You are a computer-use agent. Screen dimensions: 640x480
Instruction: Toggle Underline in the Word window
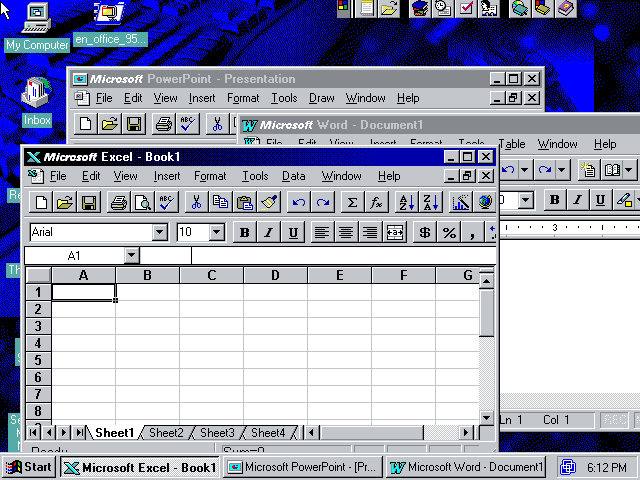tap(600, 200)
